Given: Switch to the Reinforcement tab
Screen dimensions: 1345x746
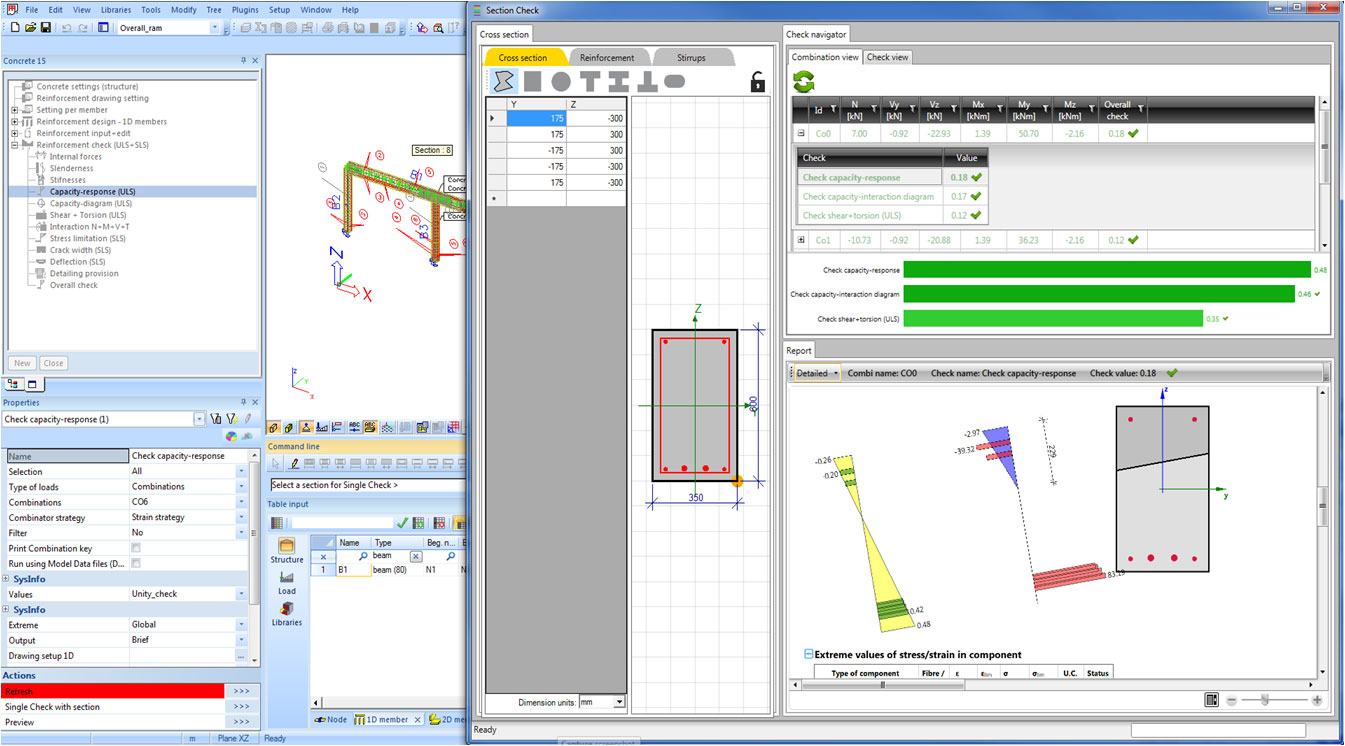Looking at the screenshot, I should pyautogui.click(x=607, y=58).
